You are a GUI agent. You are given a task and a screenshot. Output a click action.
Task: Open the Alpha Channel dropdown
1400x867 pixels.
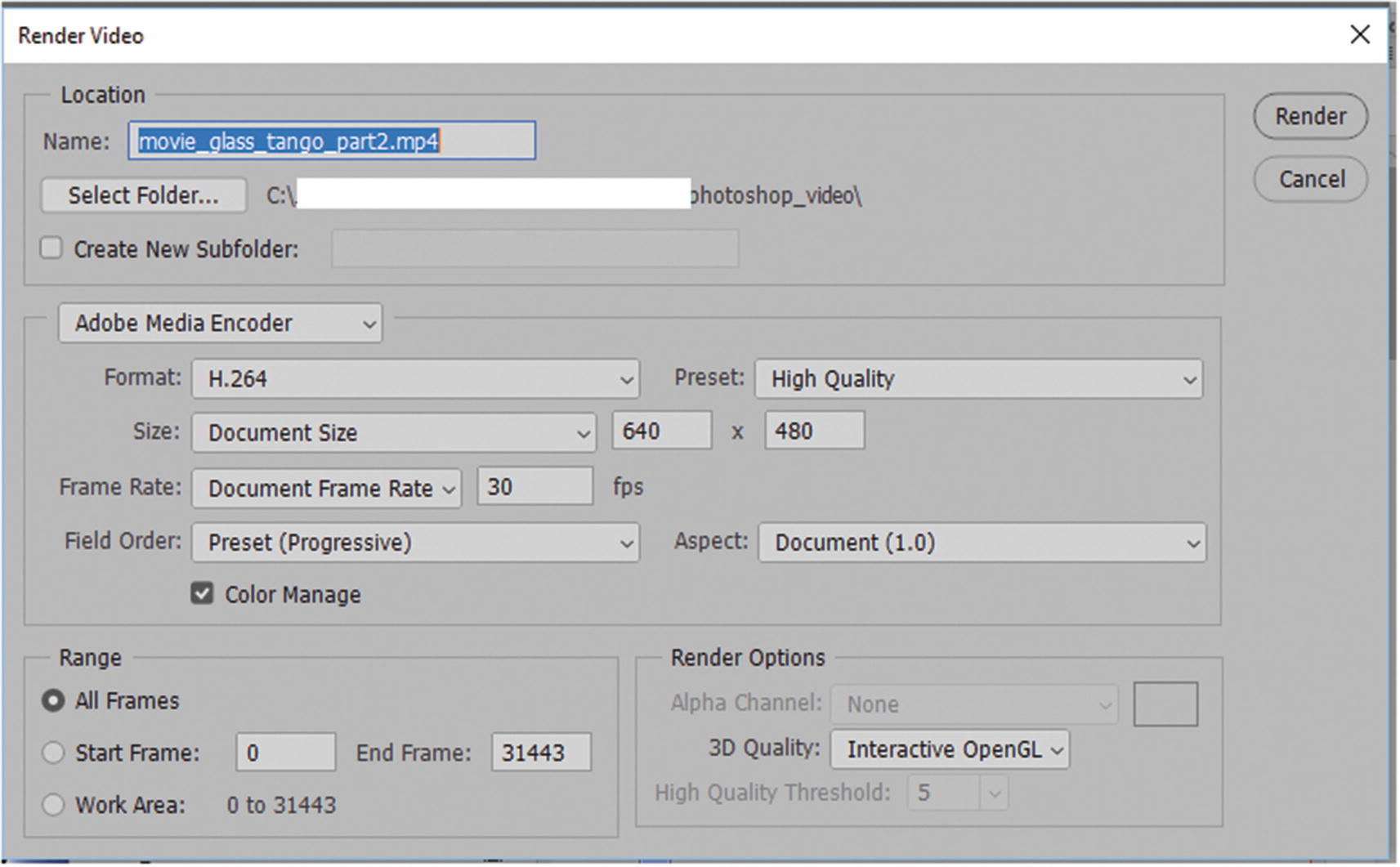coord(974,704)
